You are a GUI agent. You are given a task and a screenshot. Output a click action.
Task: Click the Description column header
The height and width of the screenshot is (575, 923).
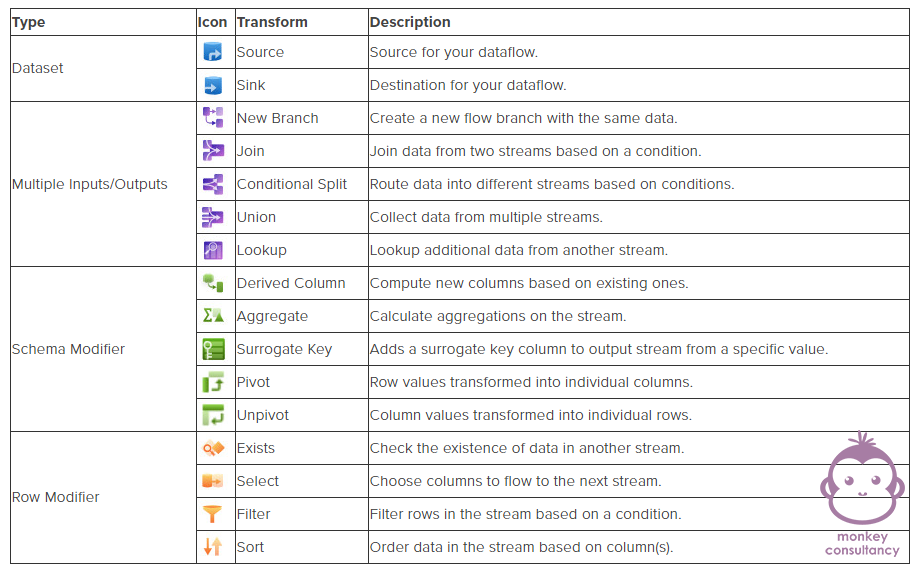pyautogui.click(x=410, y=22)
